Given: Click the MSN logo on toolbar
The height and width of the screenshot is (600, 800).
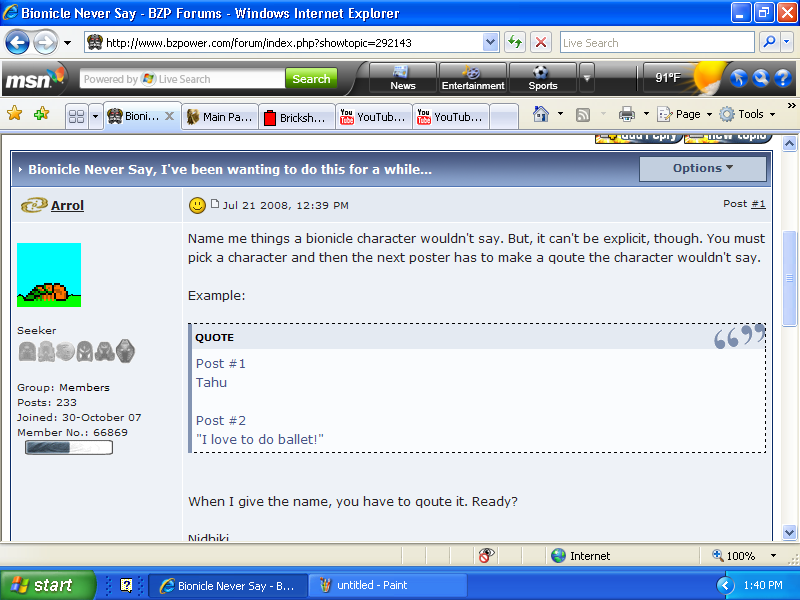Looking at the screenshot, I should point(35,79).
